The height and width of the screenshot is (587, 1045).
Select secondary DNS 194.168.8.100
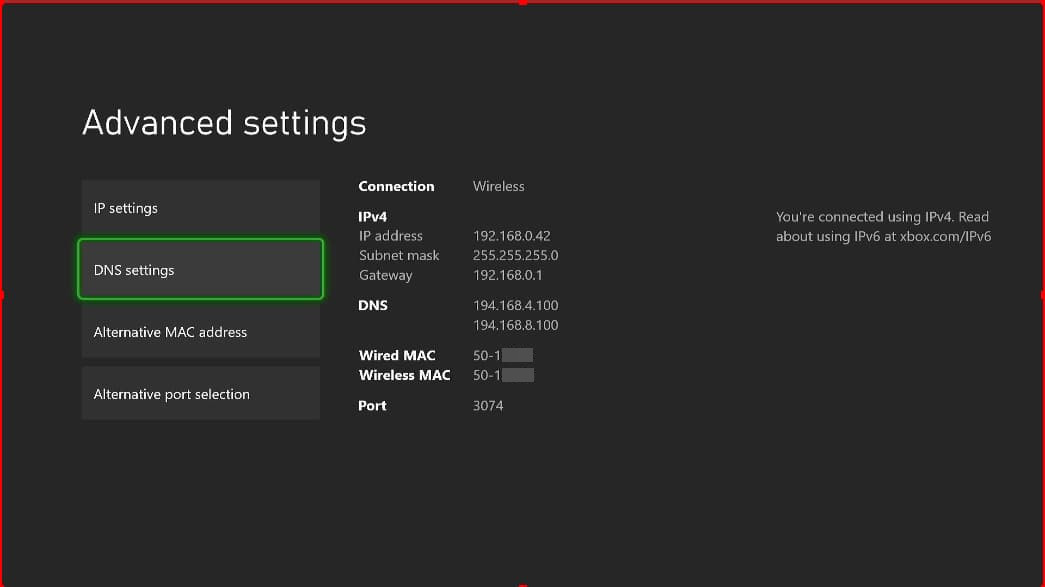[515, 325]
